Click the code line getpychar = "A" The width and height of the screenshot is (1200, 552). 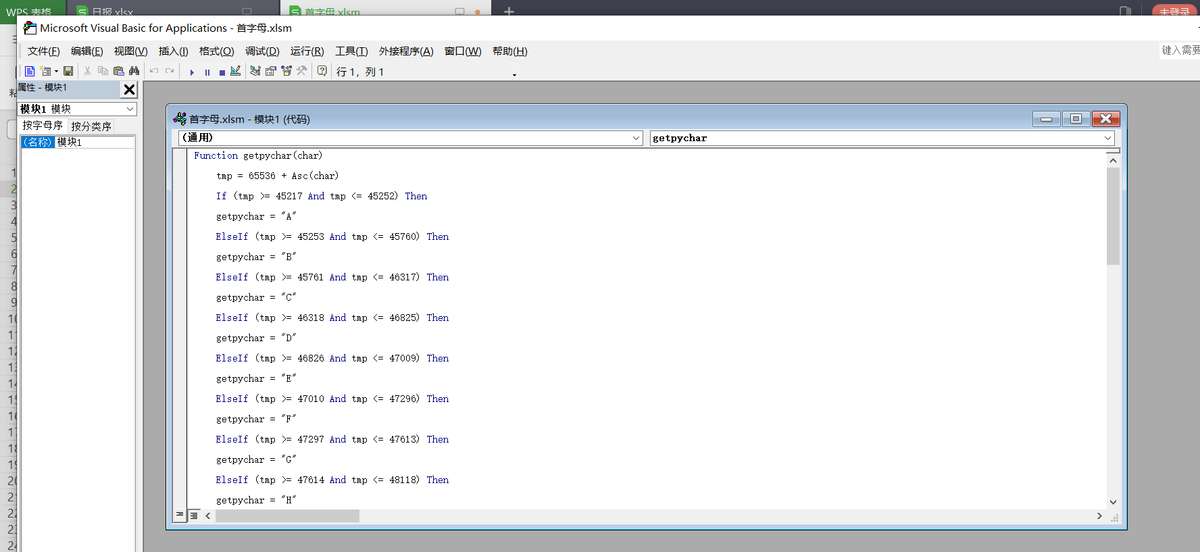(257, 217)
